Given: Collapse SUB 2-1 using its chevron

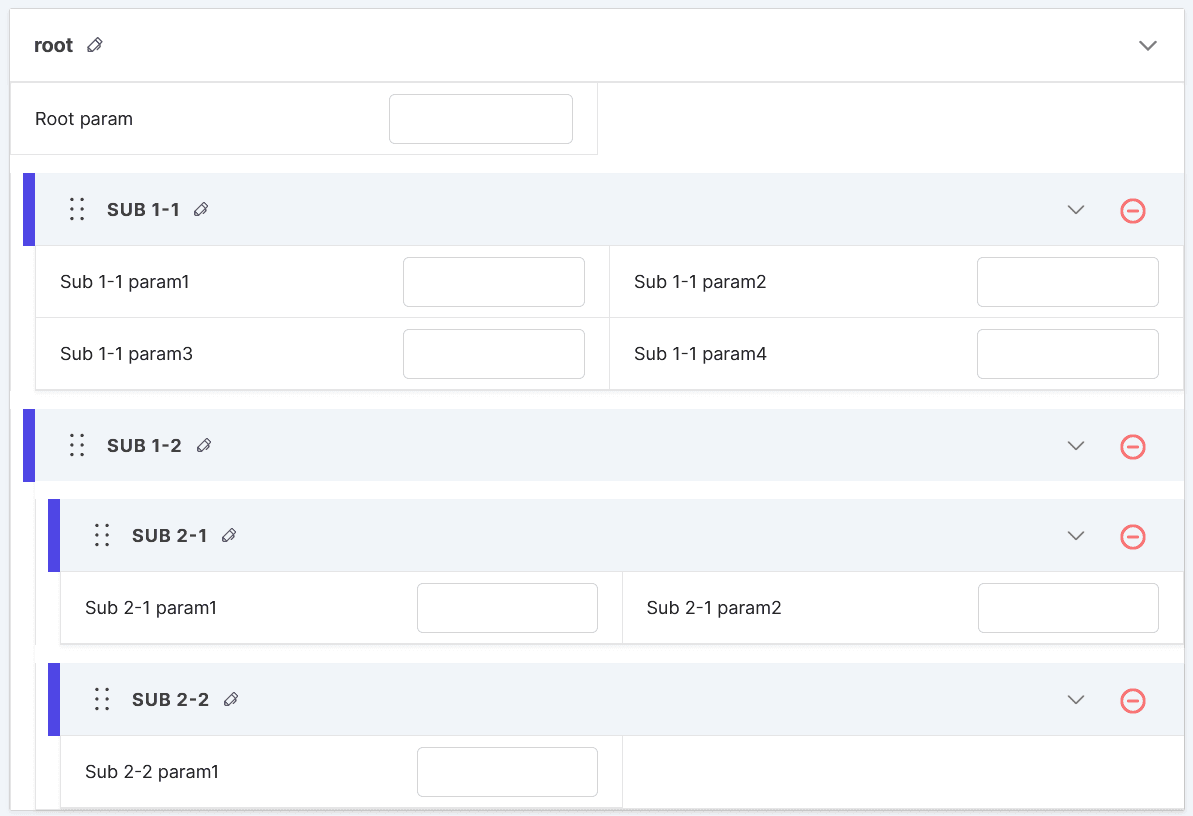Looking at the screenshot, I should [x=1076, y=536].
